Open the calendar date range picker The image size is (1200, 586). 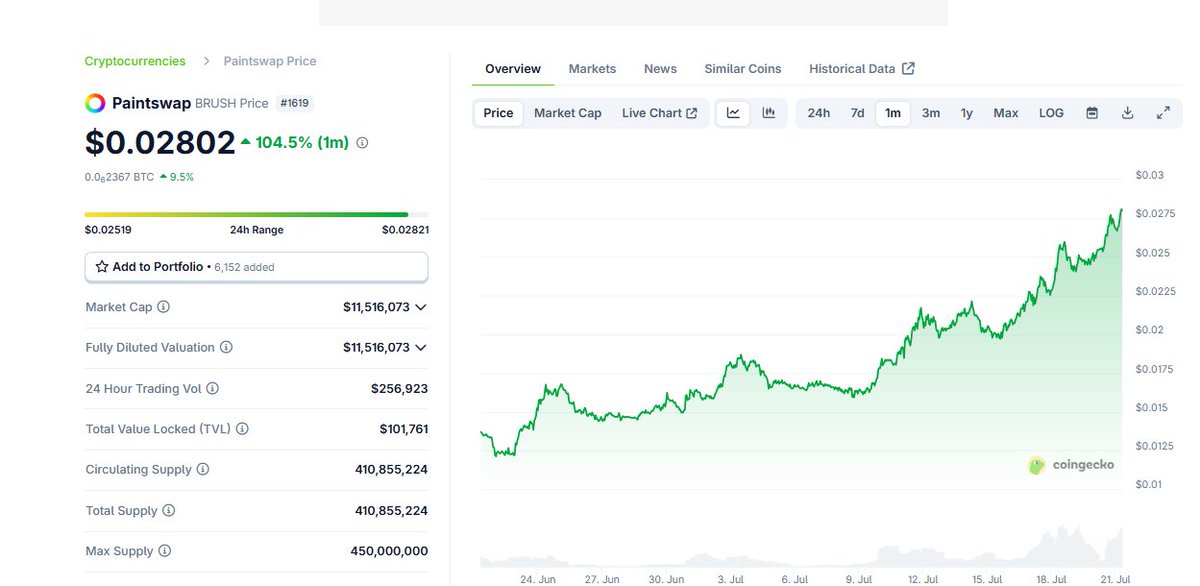click(x=1092, y=113)
